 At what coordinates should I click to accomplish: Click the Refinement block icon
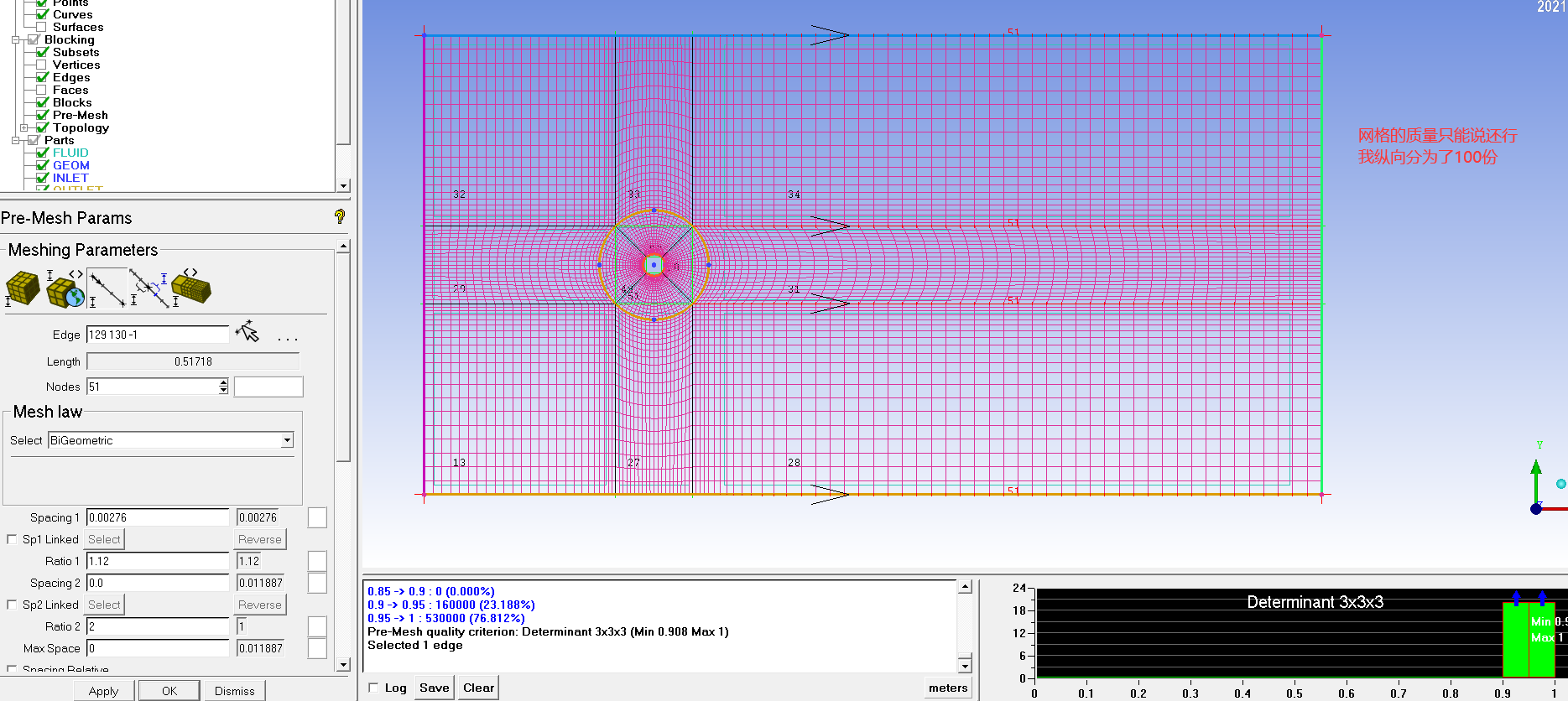click(191, 288)
